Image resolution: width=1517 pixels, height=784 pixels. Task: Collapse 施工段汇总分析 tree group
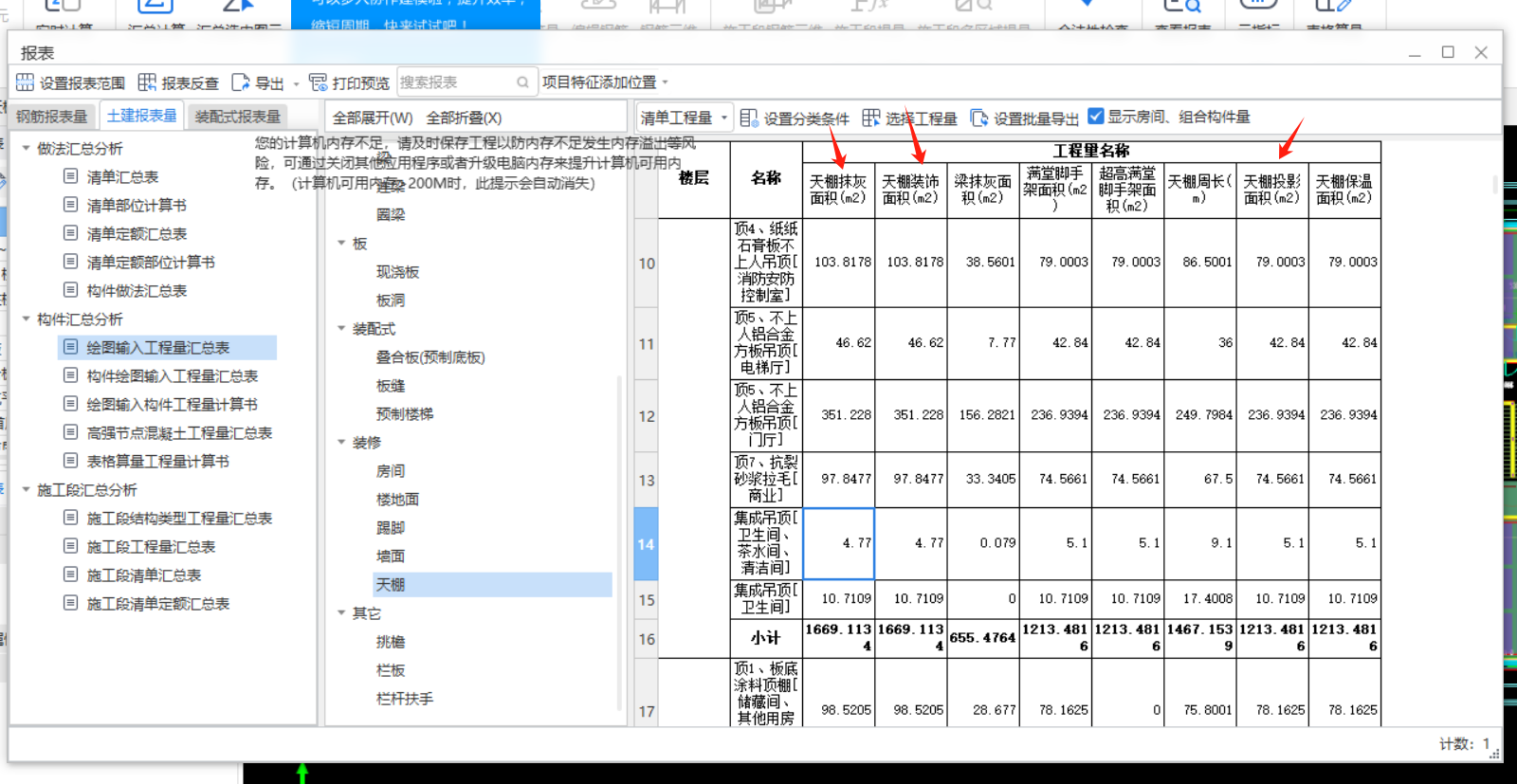26,490
